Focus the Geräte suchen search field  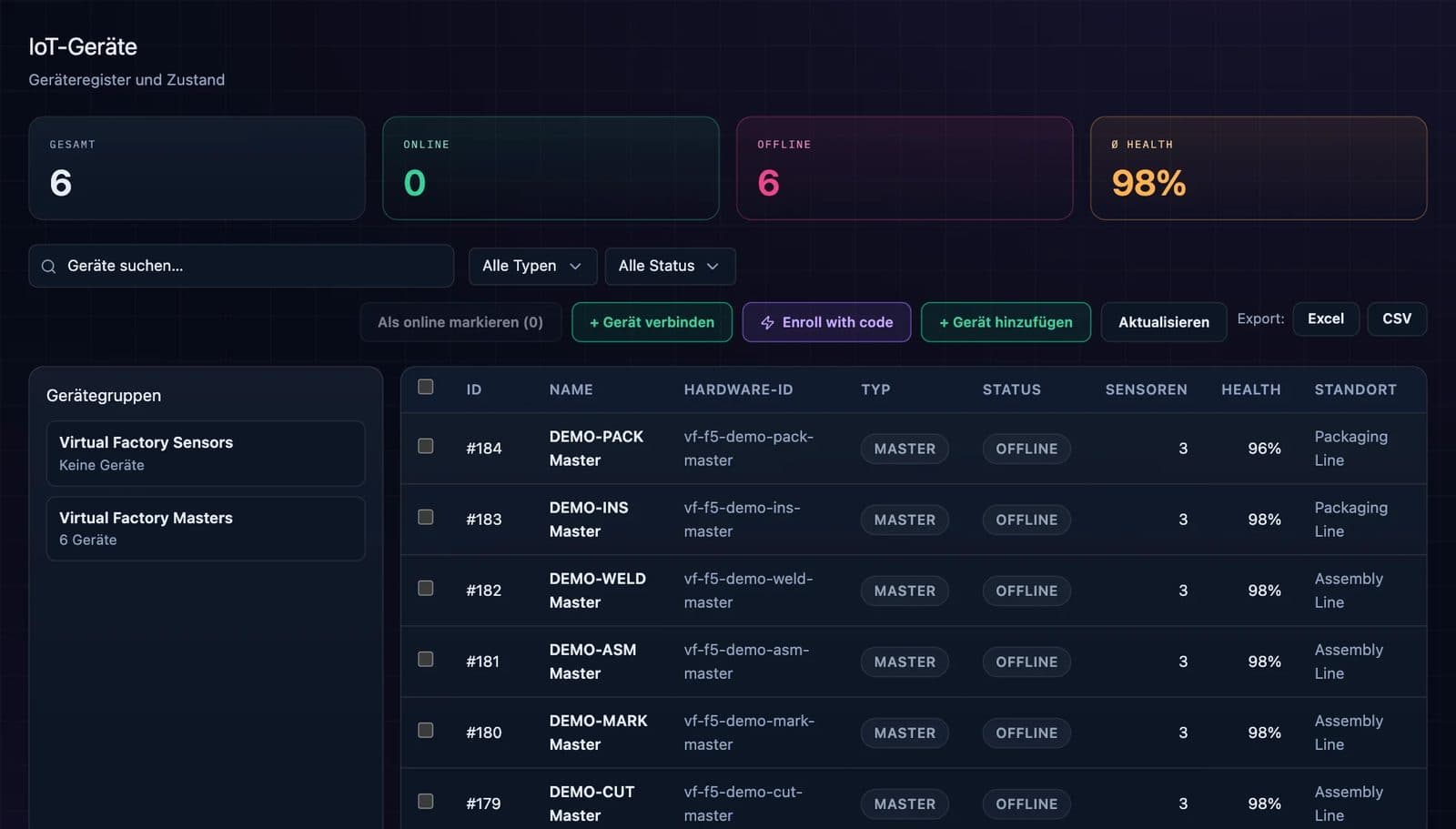(x=241, y=266)
